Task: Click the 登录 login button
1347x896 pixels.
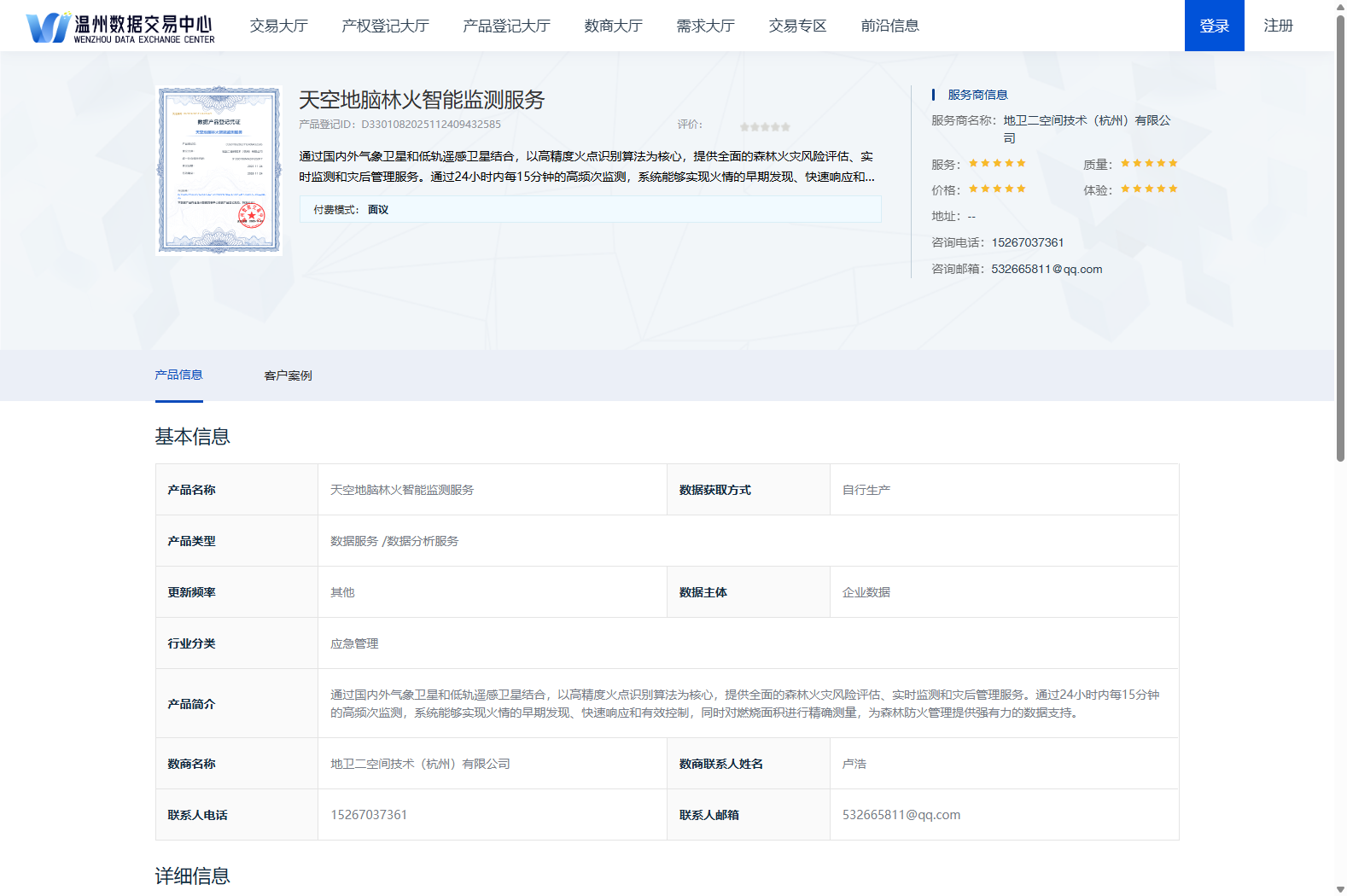Action: tap(1214, 26)
